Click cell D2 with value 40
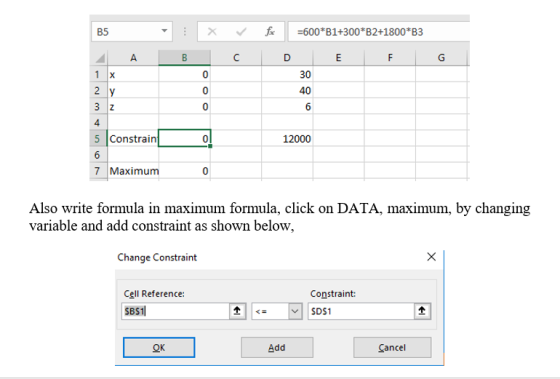Viewport: 560px width, 379px height. (x=287, y=90)
